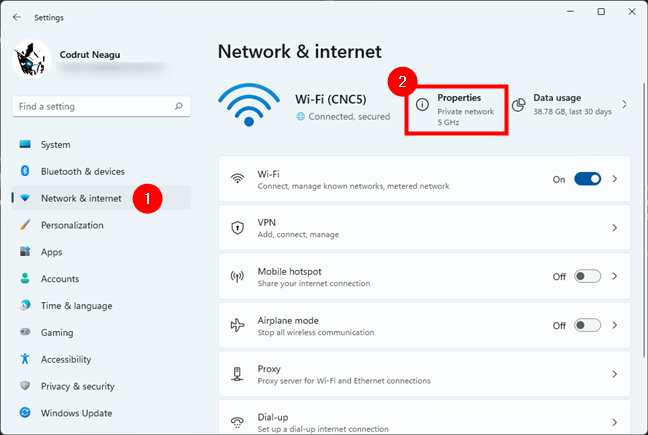
Task: Click the Network & internet page heading
Action: (x=300, y=52)
